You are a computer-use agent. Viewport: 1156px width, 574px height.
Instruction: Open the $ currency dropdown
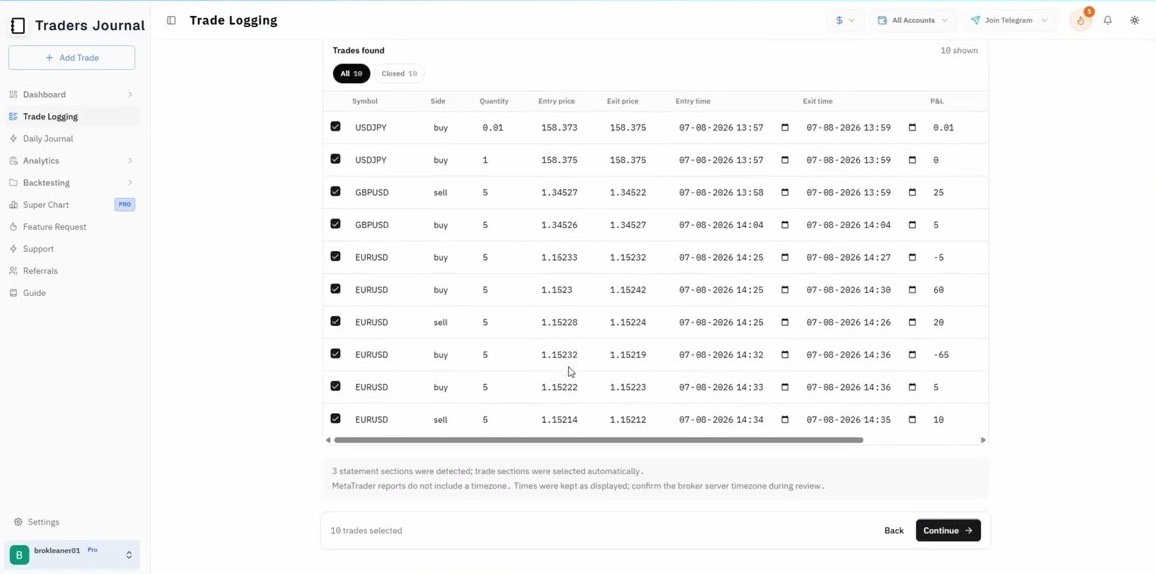pyautogui.click(x=845, y=21)
